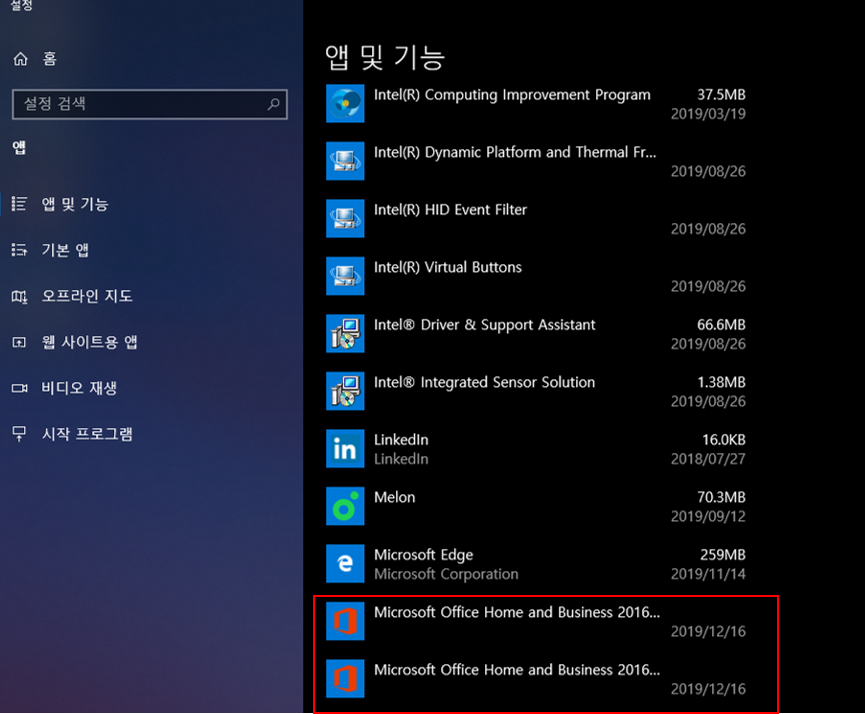The width and height of the screenshot is (865, 714).
Task: Select Intel(R) Virtual Buttons name
Action: (448, 267)
